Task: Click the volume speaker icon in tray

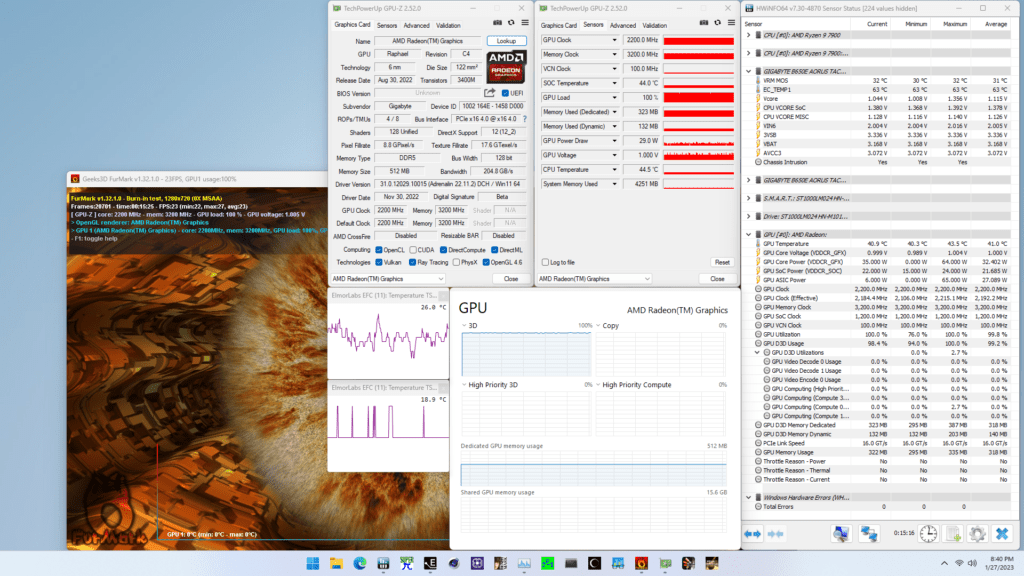Action: pos(972,563)
